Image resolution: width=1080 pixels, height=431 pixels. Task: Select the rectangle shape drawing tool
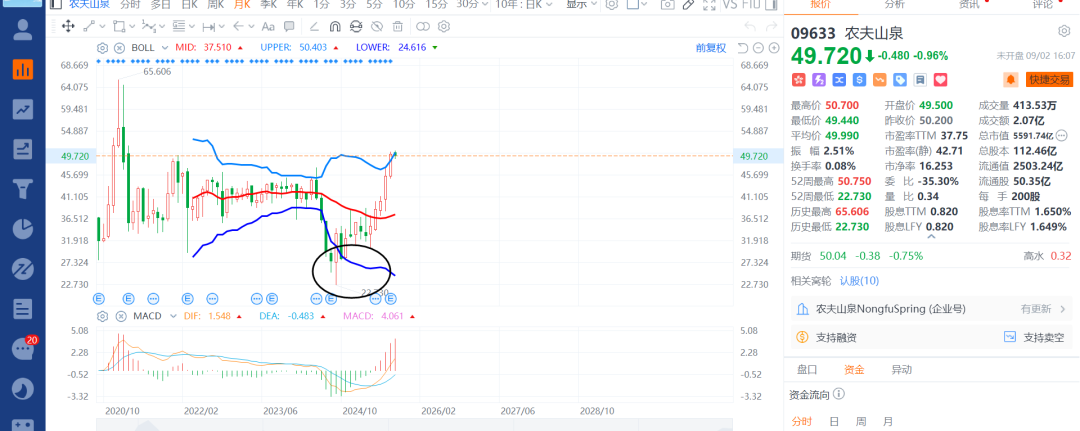(119, 26)
